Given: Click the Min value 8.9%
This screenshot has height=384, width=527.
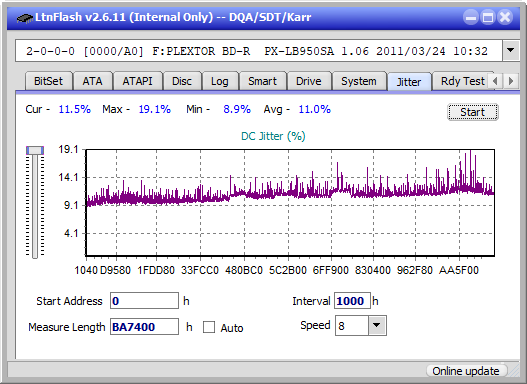Looking at the screenshot, I should point(237,109).
